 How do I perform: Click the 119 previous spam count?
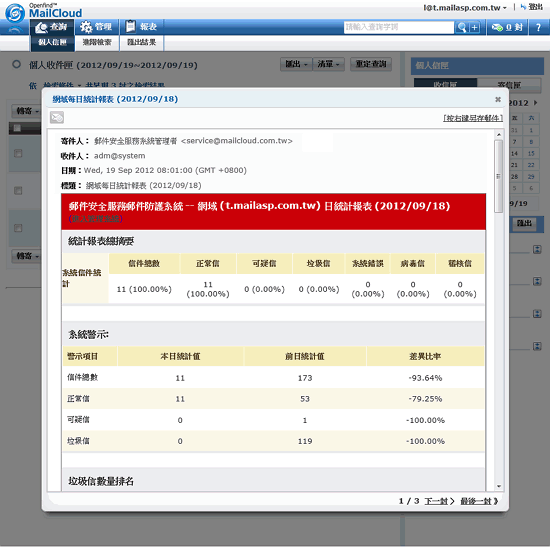[305, 441]
